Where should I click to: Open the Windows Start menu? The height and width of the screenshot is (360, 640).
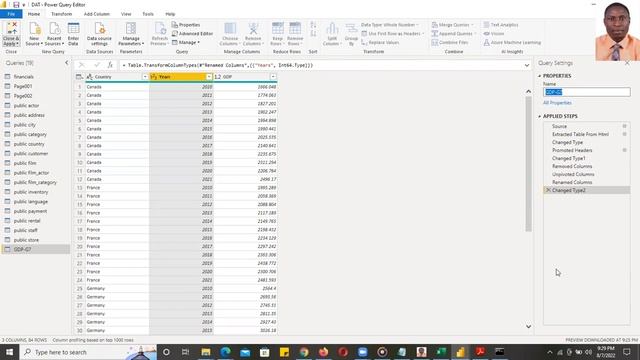9,352
